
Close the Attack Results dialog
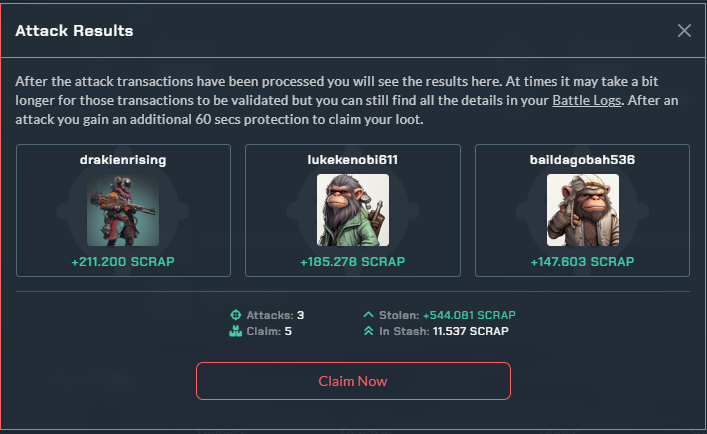tap(684, 31)
